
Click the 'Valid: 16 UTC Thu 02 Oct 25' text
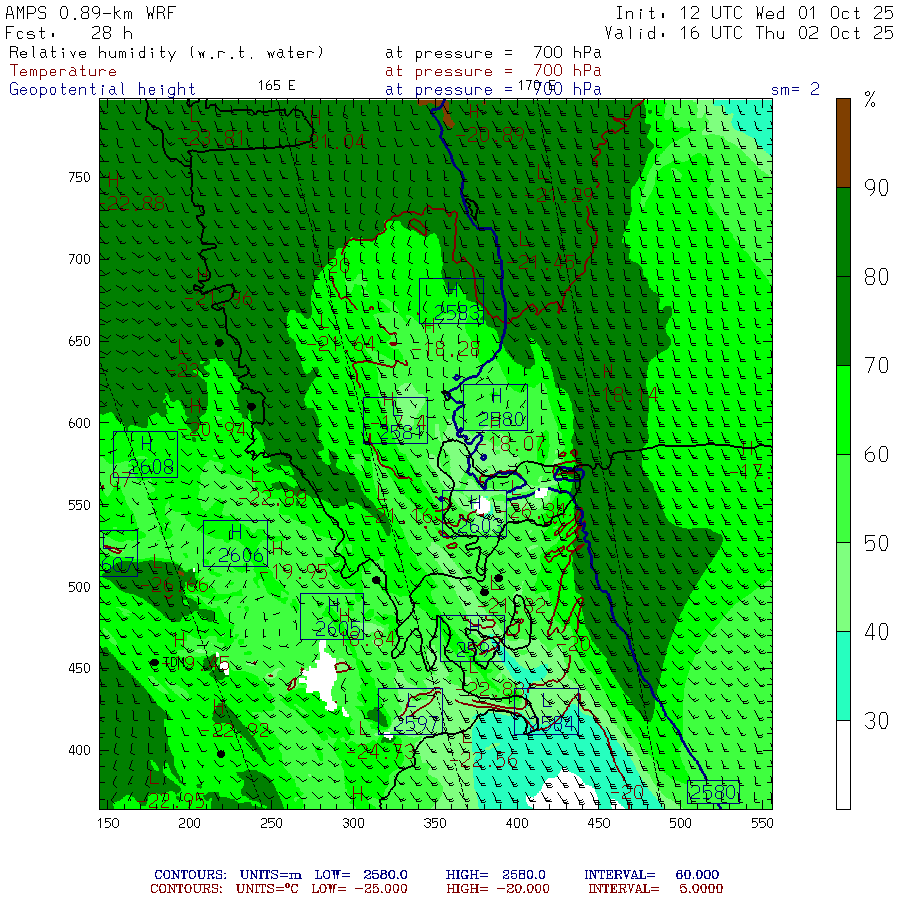pos(748,33)
